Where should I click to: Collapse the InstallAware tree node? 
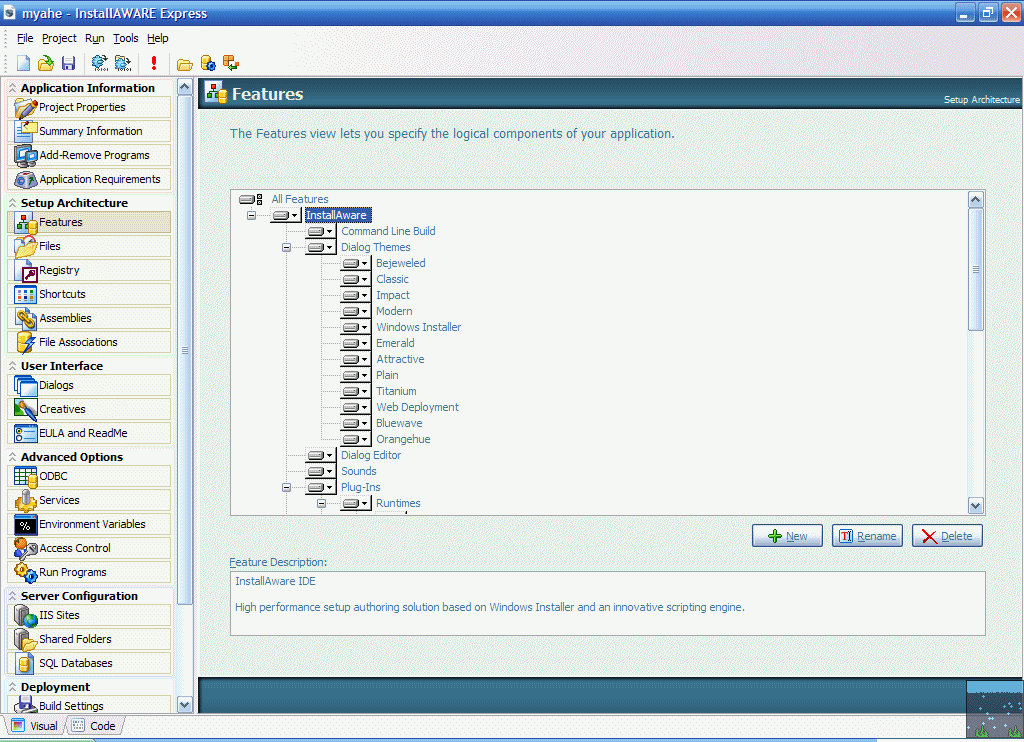251,215
